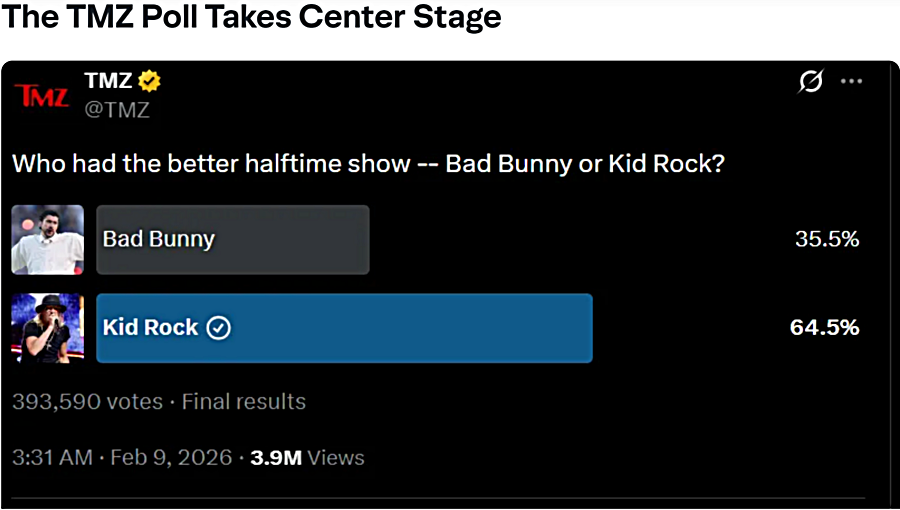
Task: Click the Grok slashed-circle icon
Action: [x=810, y=82]
